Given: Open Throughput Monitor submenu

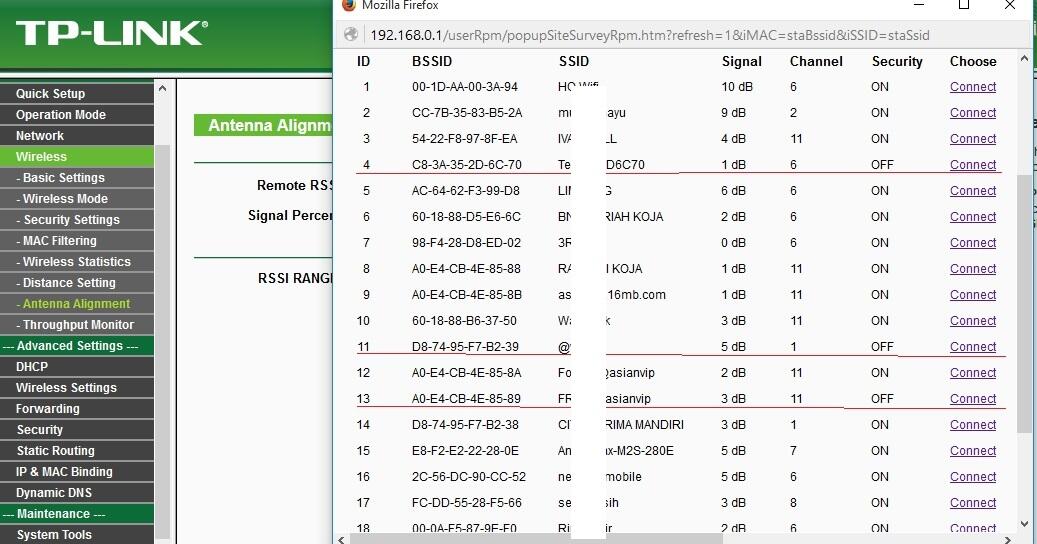Looking at the screenshot, I should [x=77, y=325].
